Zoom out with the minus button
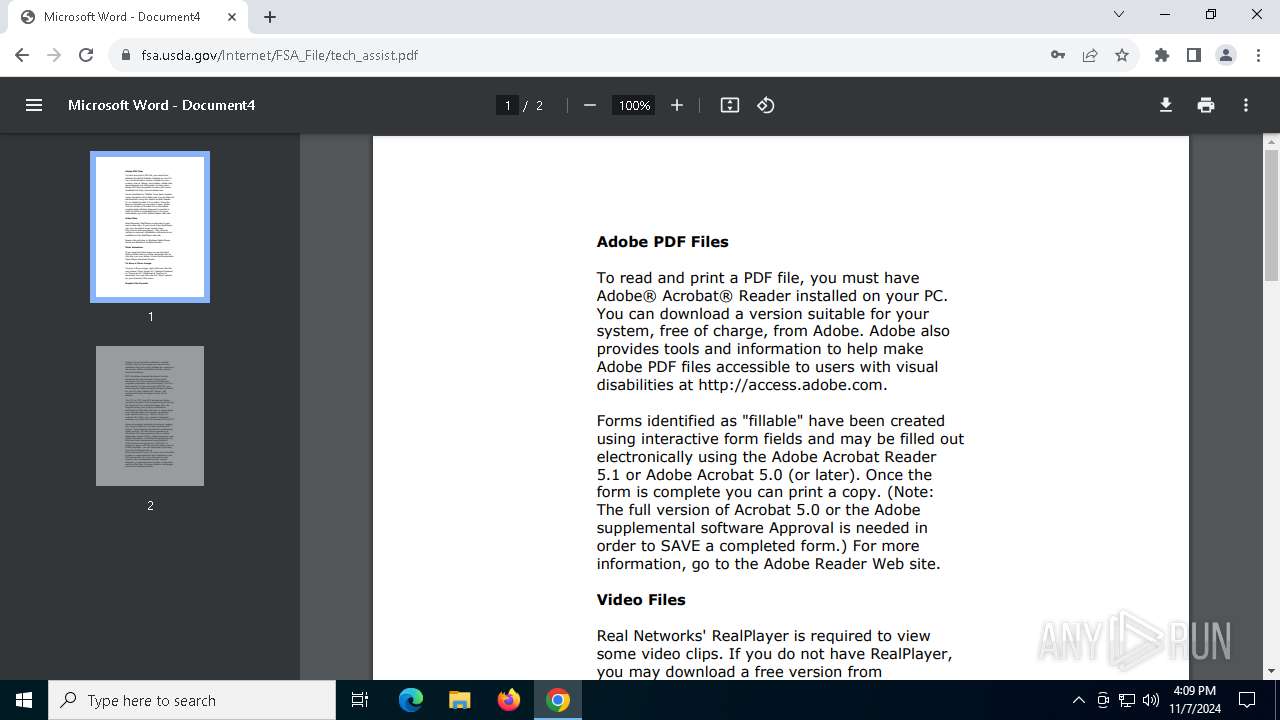 coord(590,105)
